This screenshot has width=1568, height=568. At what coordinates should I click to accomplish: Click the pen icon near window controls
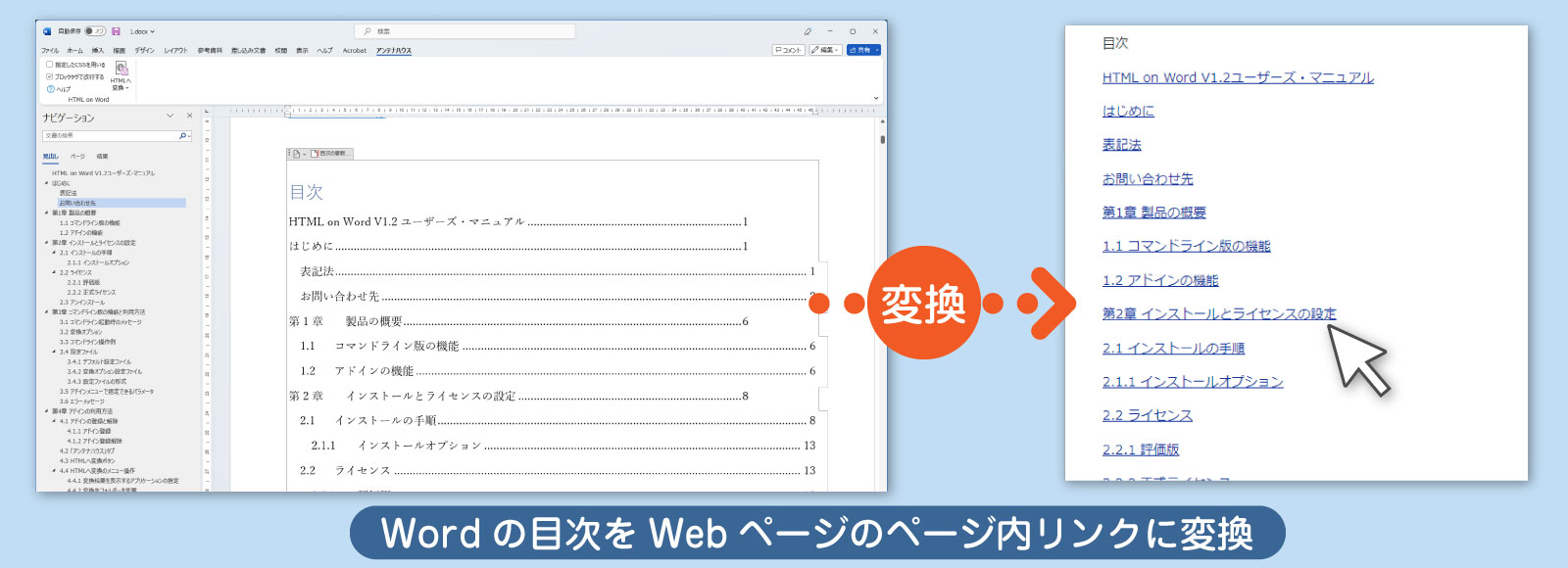point(808,31)
